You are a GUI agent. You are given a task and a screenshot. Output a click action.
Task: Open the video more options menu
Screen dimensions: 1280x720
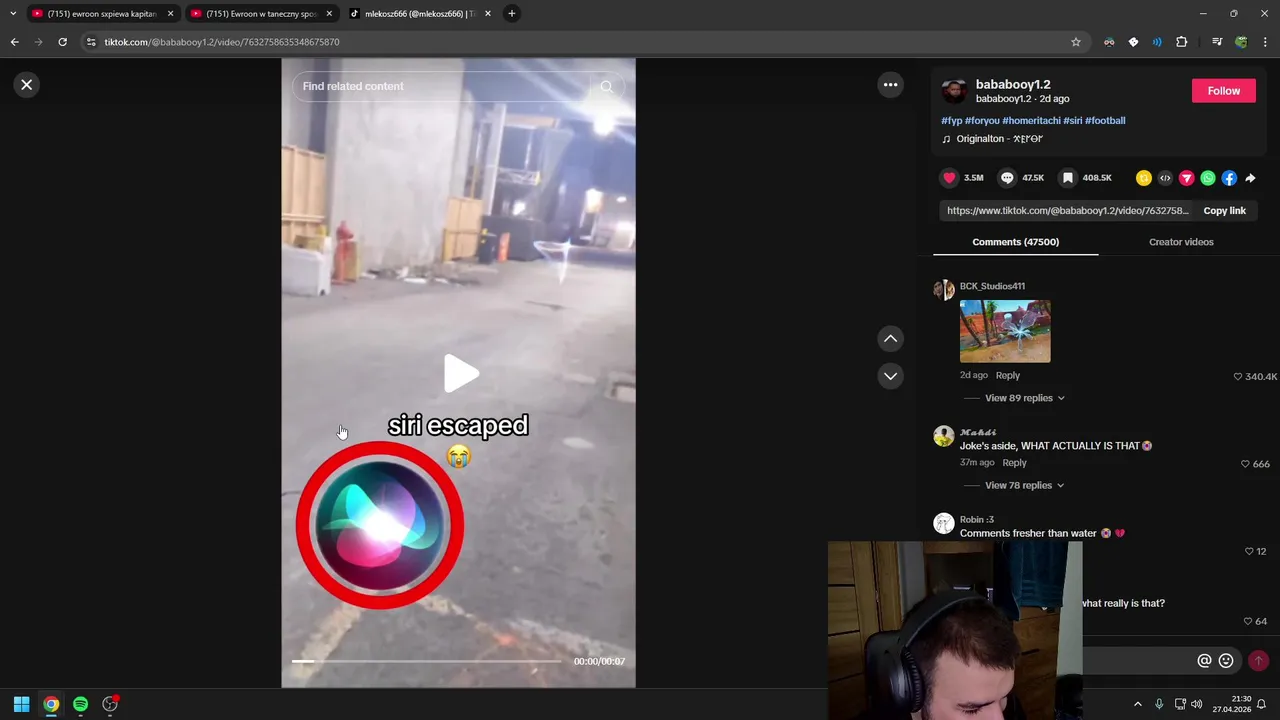click(890, 85)
